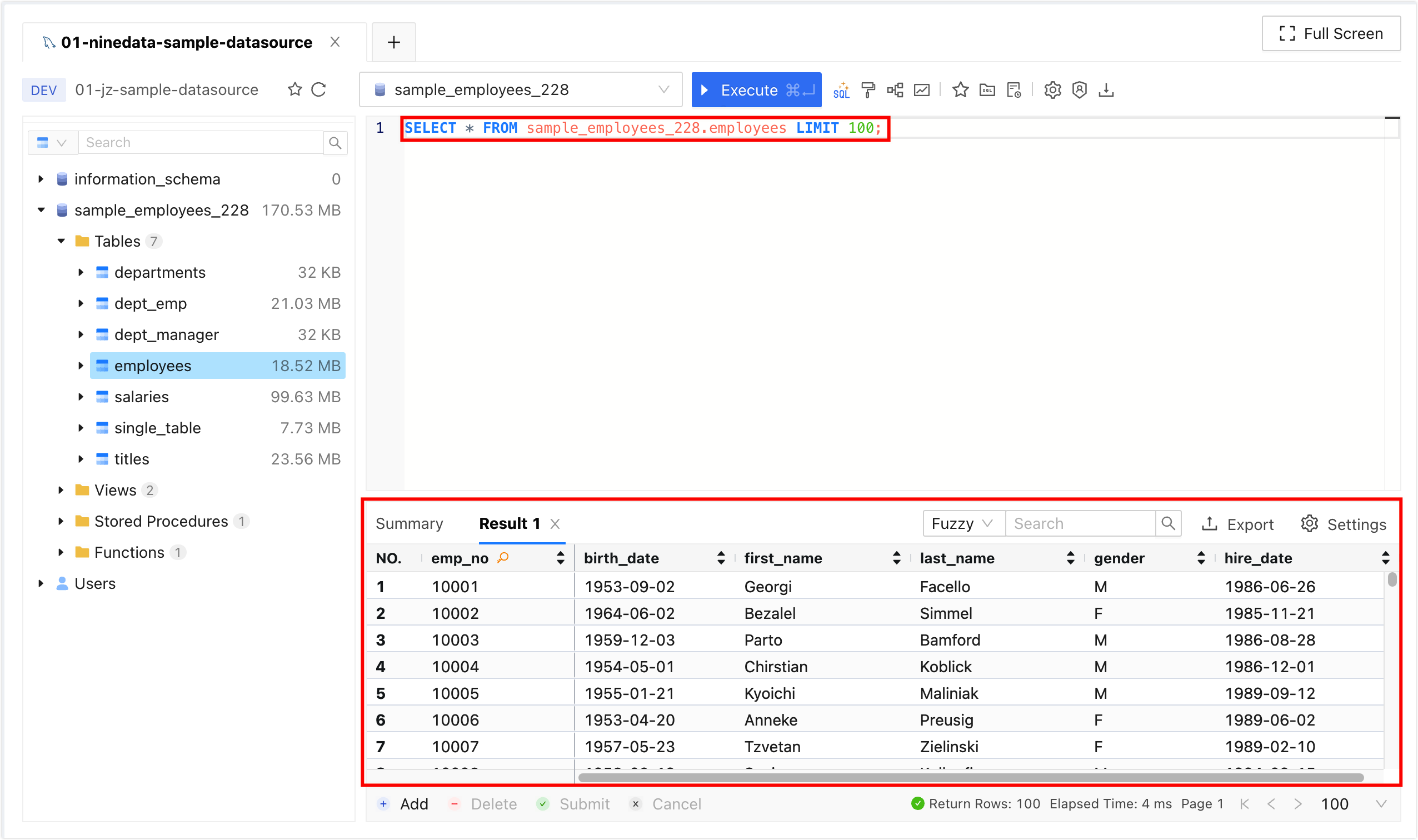Open the saved SQL folder icon
The width and height of the screenshot is (1418, 840).
click(987, 90)
